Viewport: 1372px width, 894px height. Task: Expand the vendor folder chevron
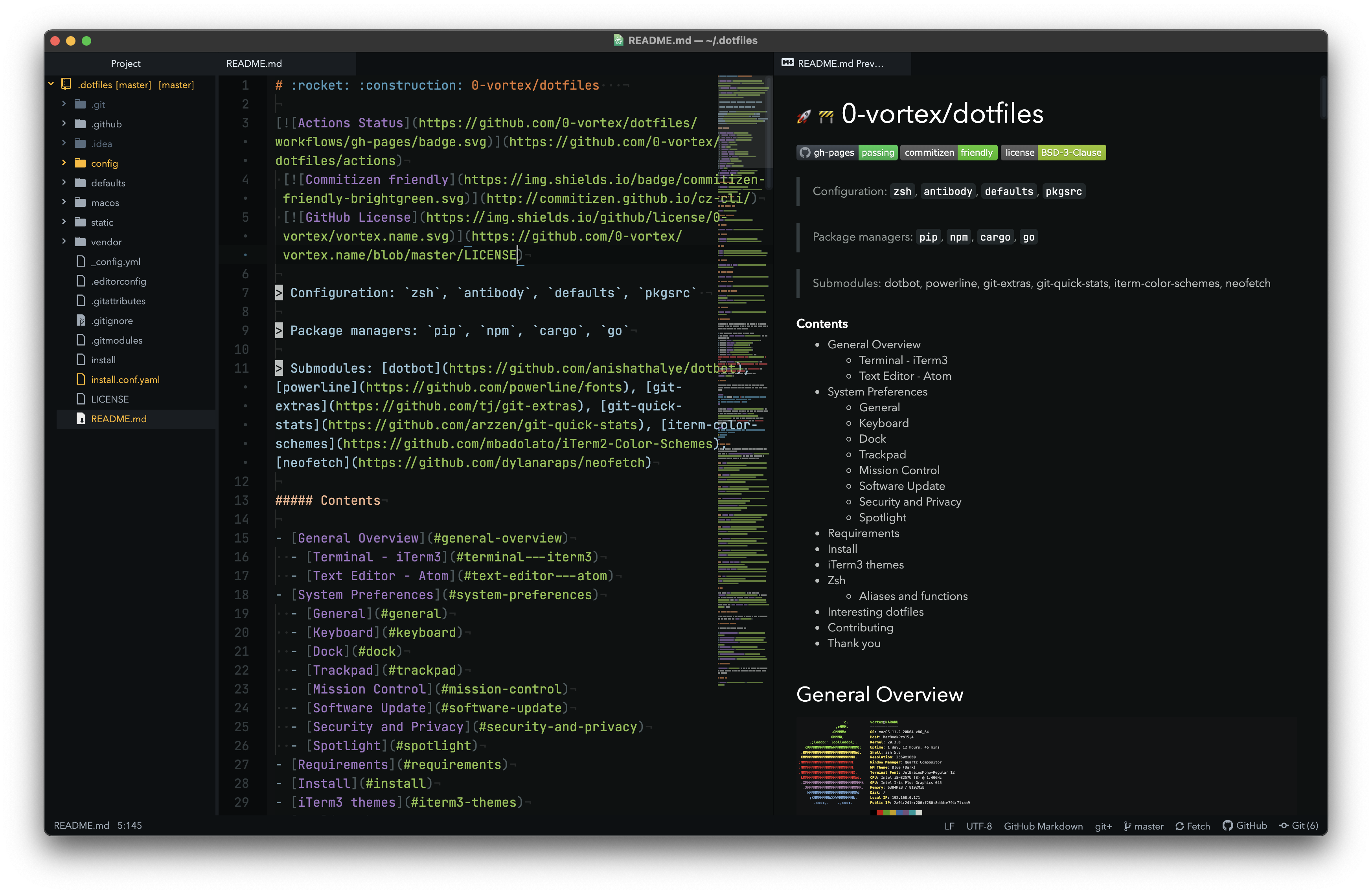64,241
